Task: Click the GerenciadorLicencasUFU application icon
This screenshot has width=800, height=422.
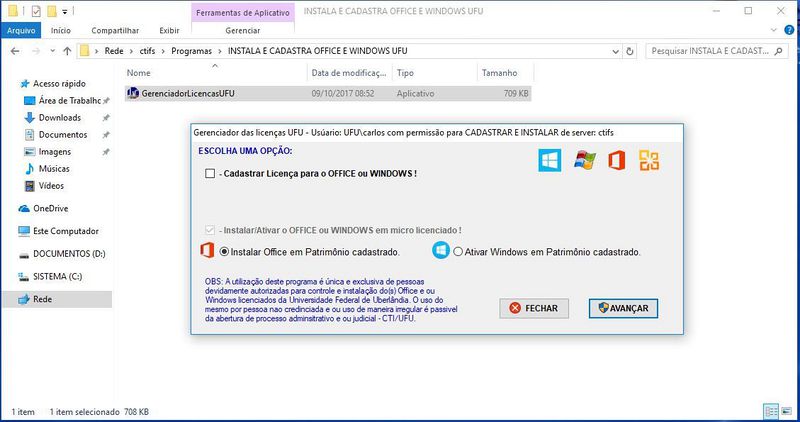Action: click(x=133, y=93)
